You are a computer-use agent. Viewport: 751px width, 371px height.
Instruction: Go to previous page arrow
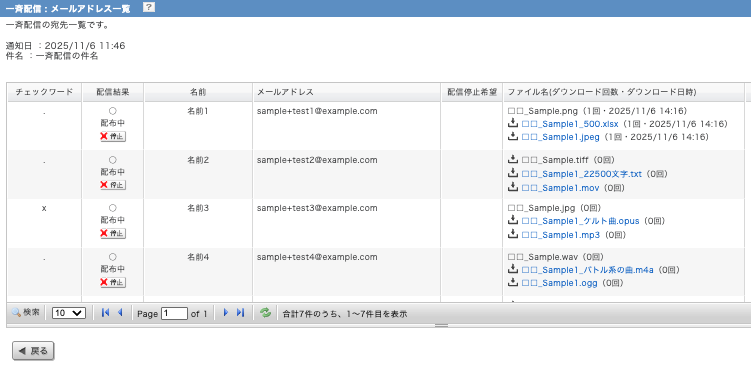coord(120,313)
